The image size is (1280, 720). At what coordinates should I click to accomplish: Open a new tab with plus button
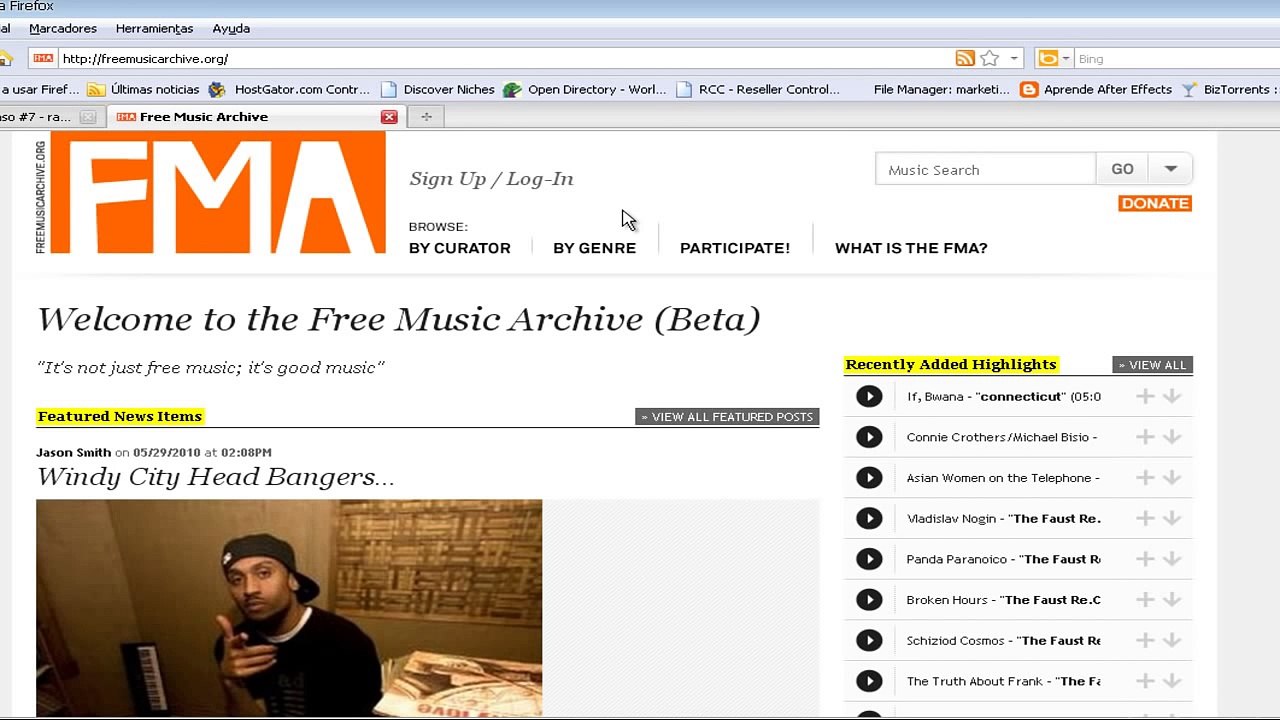pos(426,117)
